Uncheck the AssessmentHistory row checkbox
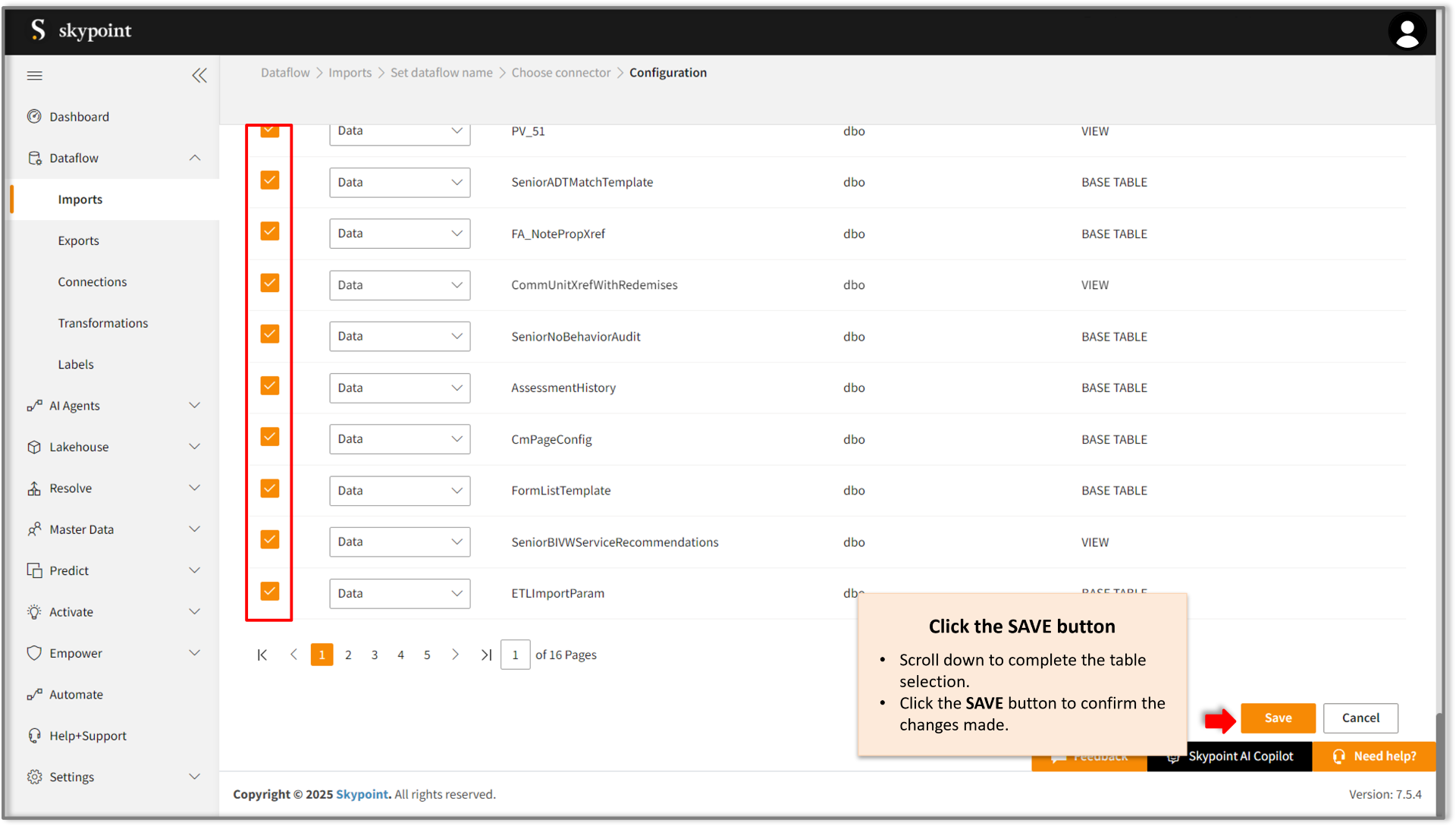This screenshot has height=826, width=1456. (270, 385)
